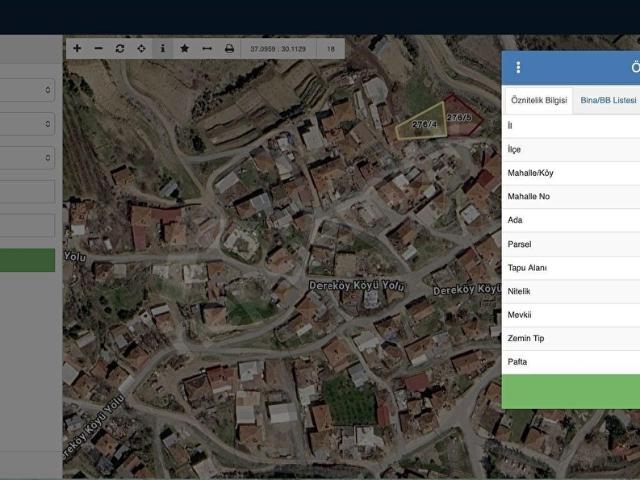Screen dimensions: 640x480
Task: Click the İl attribute row
Action: tap(571, 126)
